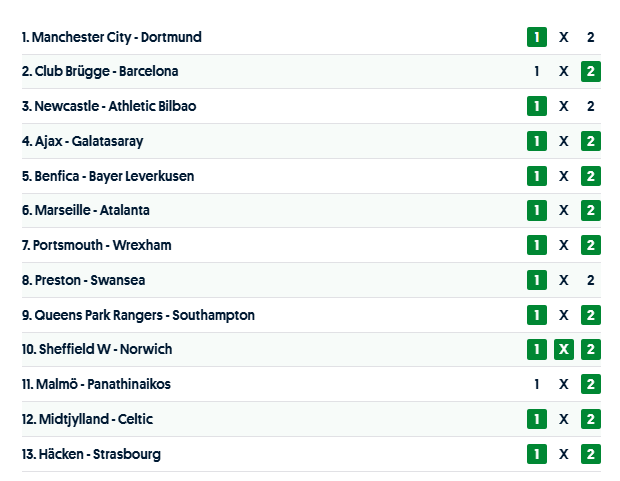Toggle home win for Manchester City - Dortmund
The width and height of the screenshot is (620, 481).
(x=537, y=37)
